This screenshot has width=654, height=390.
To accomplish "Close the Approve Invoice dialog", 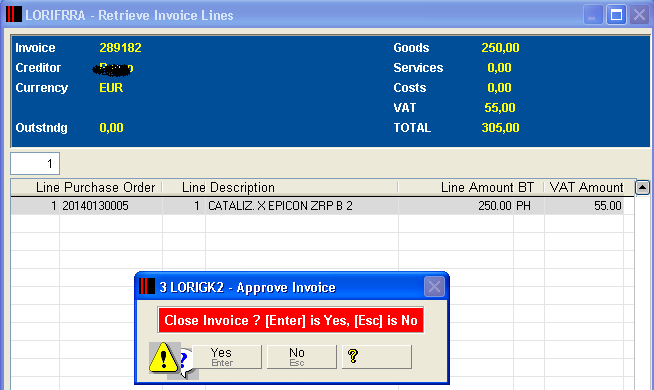I will [x=434, y=287].
